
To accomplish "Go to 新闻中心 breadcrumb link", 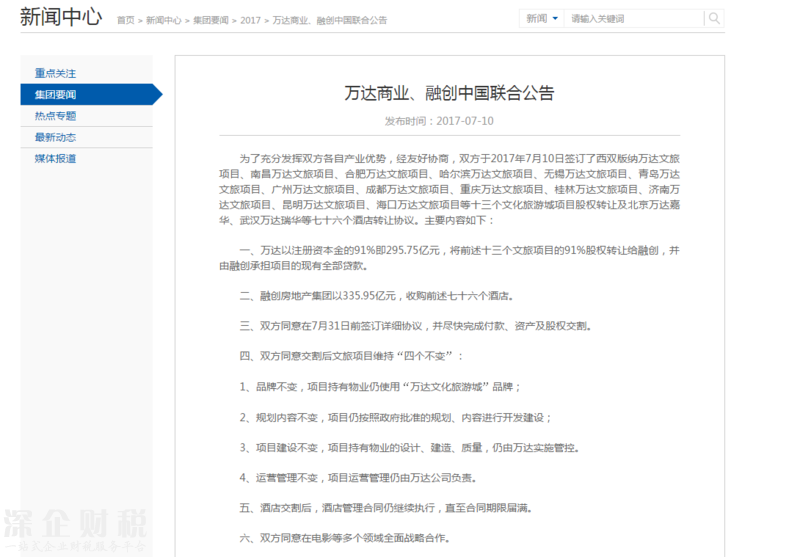I will [163, 20].
